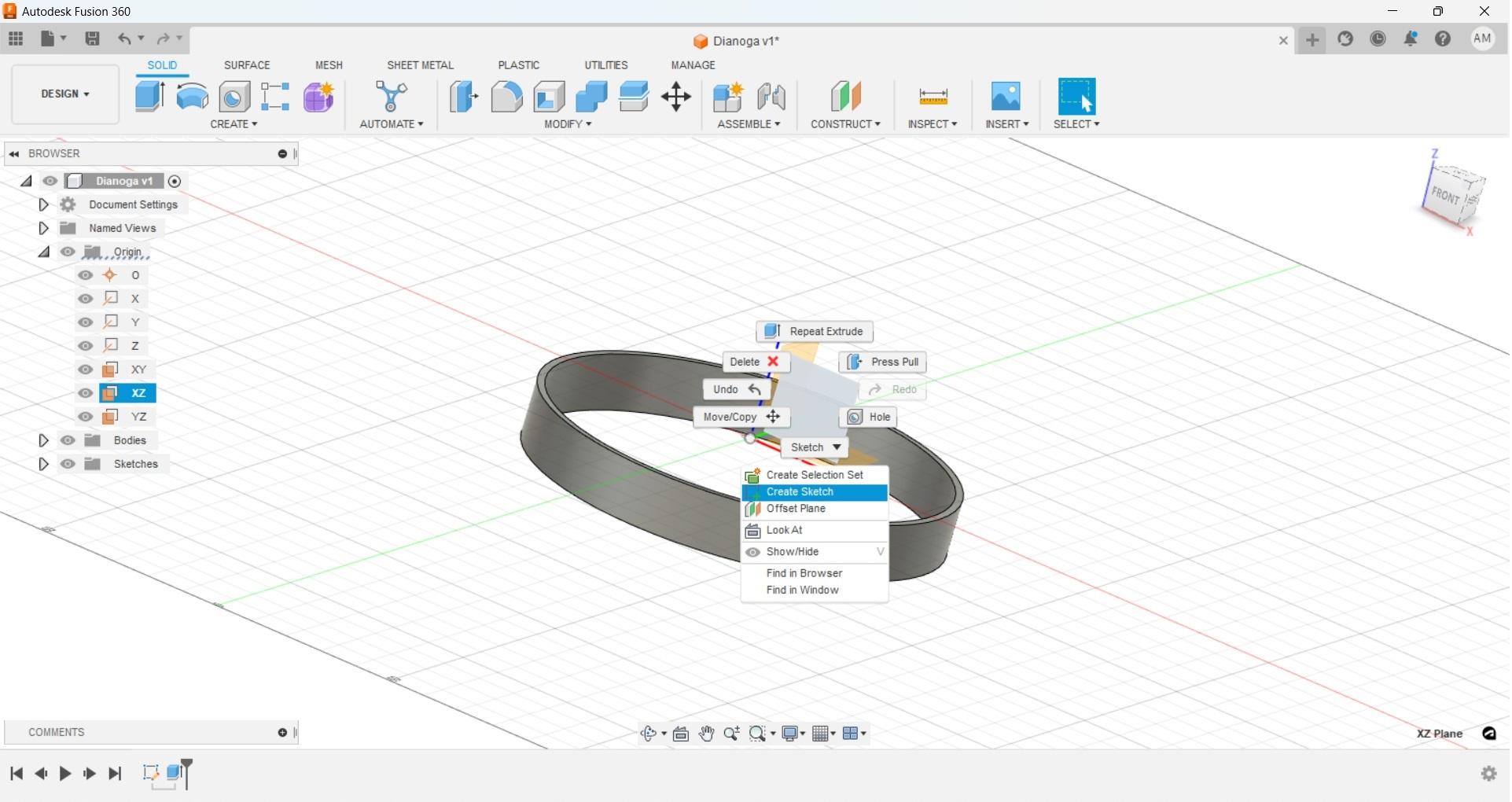Switch to the SHEET METAL tab
The image size is (1512, 802).
click(x=420, y=65)
